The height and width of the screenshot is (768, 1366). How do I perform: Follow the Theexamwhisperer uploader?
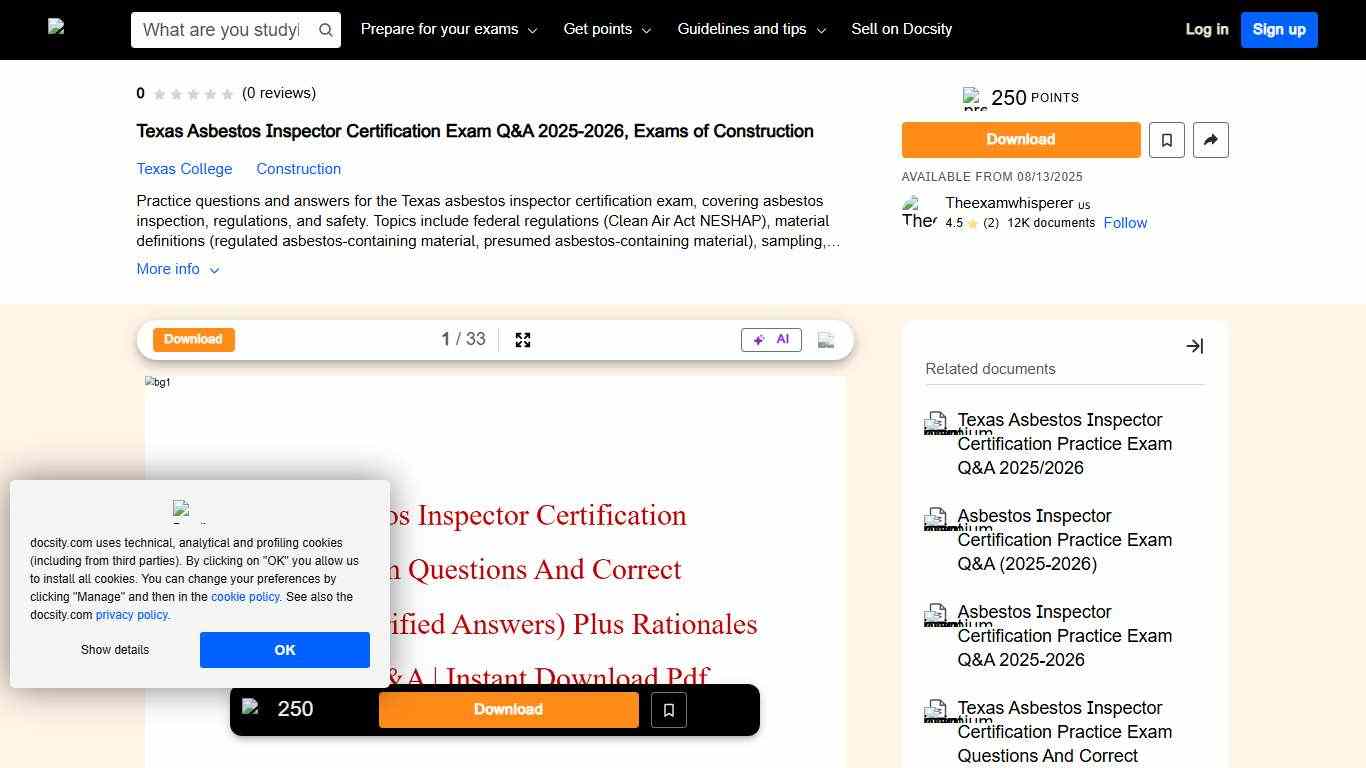coord(1125,223)
